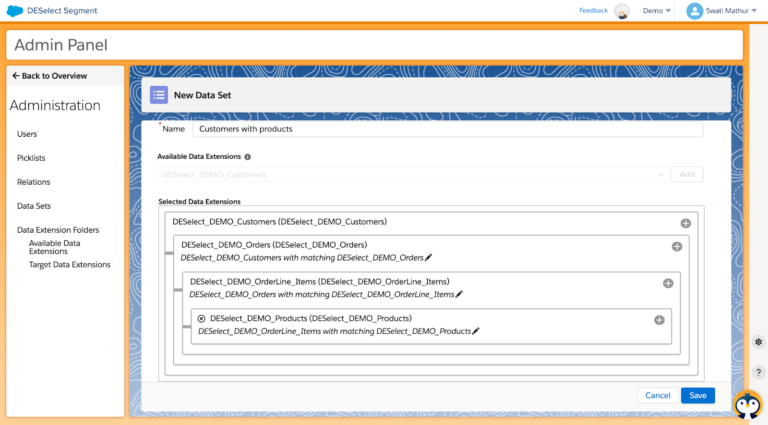Edit the OrderLine_Items with matching Products relation
768x425 pixels.
coord(476,331)
